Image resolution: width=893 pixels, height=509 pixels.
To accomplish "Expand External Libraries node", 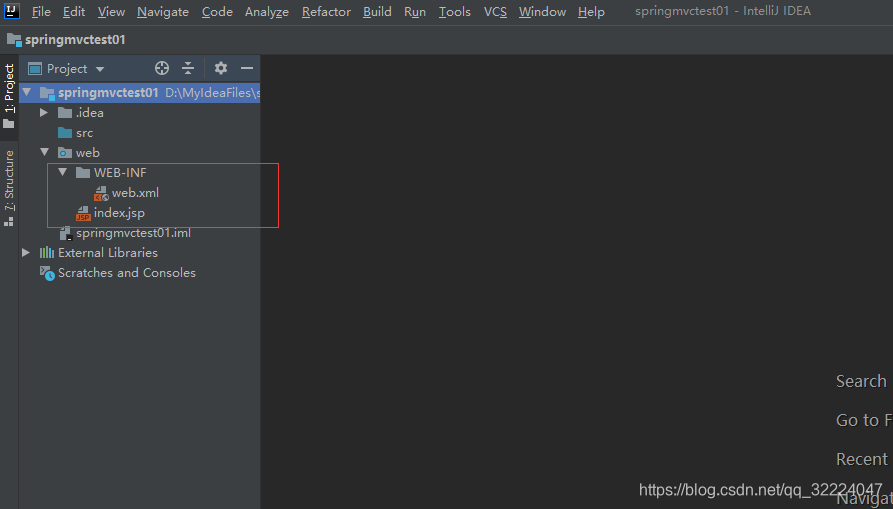I will (26, 252).
